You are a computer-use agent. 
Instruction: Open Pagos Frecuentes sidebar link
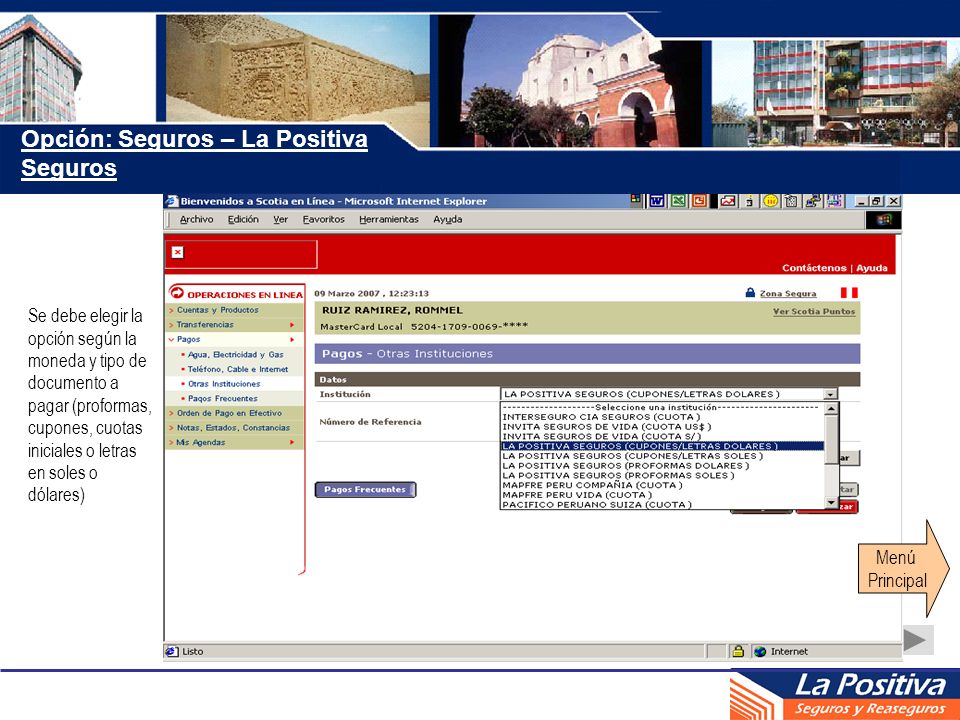click(x=222, y=399)
